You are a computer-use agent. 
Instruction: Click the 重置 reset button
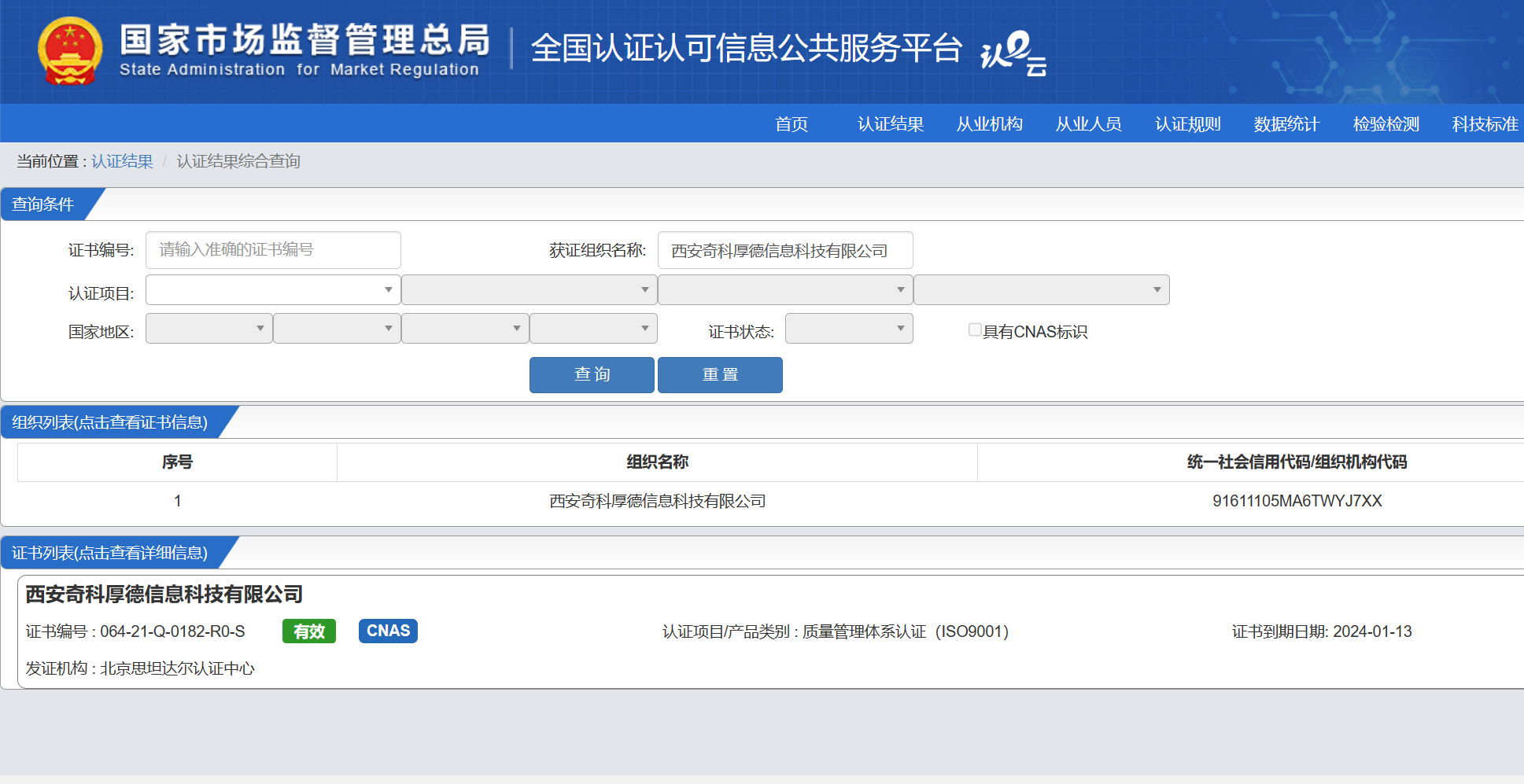720,374
